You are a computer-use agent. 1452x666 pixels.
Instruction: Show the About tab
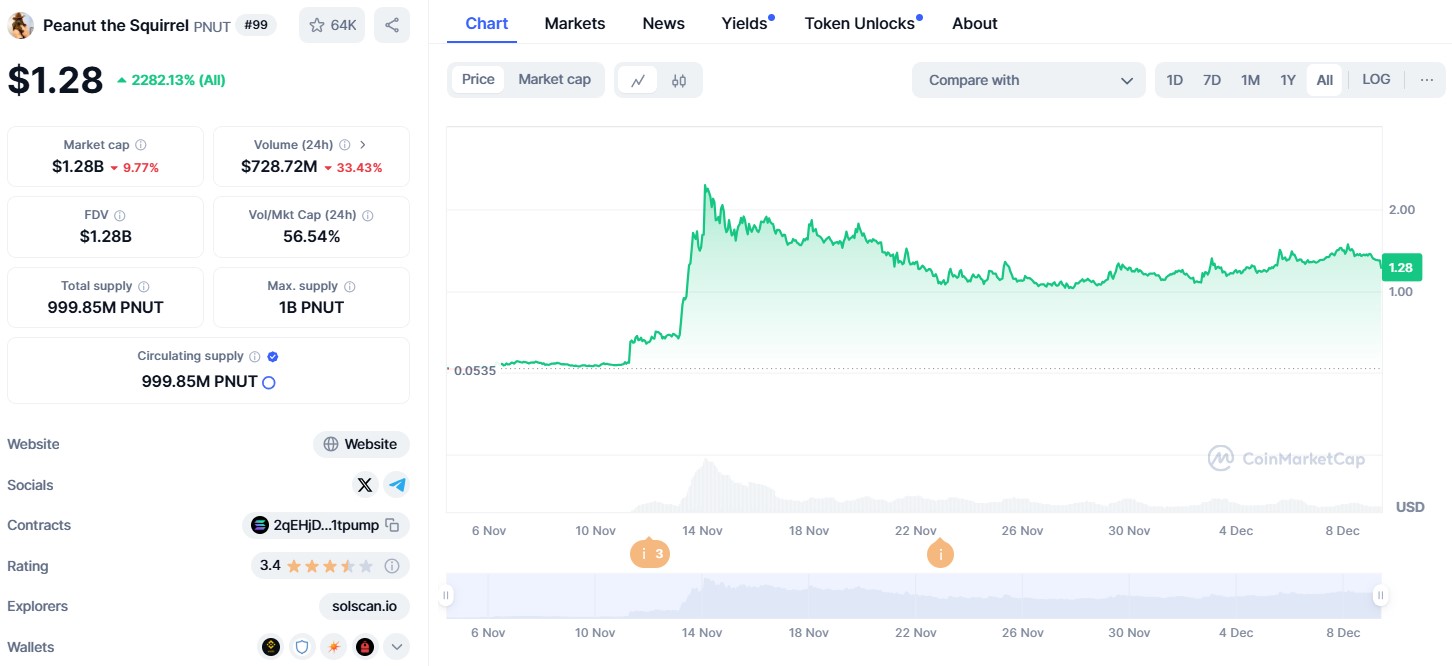[975, 23]
